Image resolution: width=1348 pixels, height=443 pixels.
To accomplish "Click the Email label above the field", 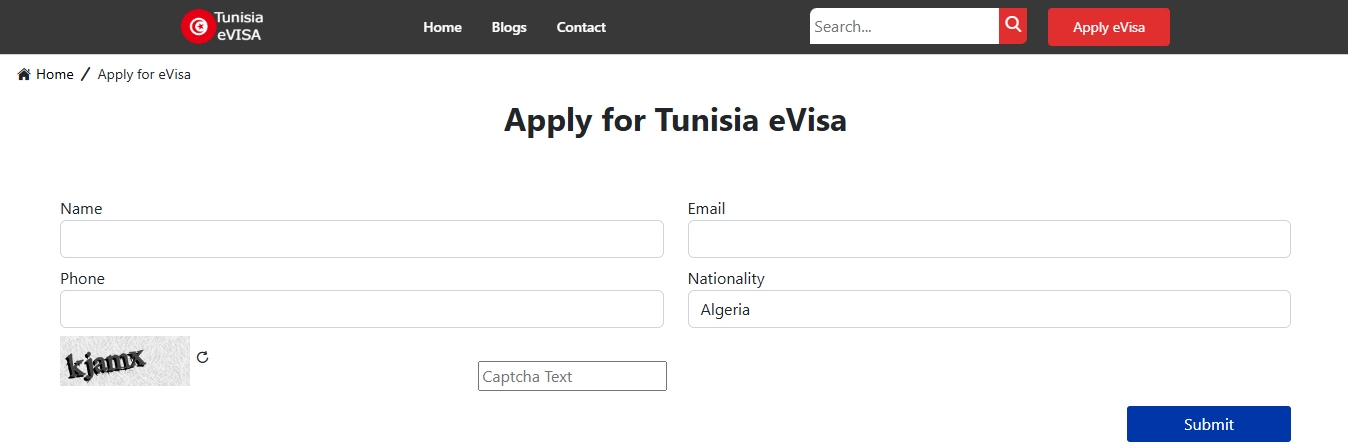I will click(x=706, y=209).
